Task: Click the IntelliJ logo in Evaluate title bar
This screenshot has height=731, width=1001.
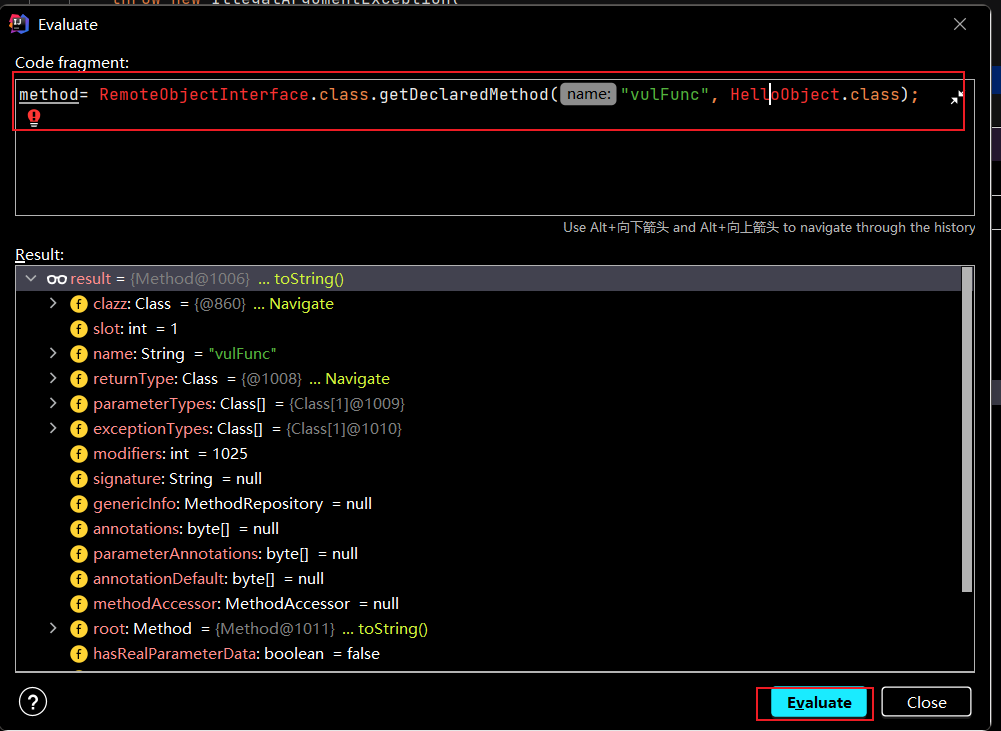Action: (19, 24)
